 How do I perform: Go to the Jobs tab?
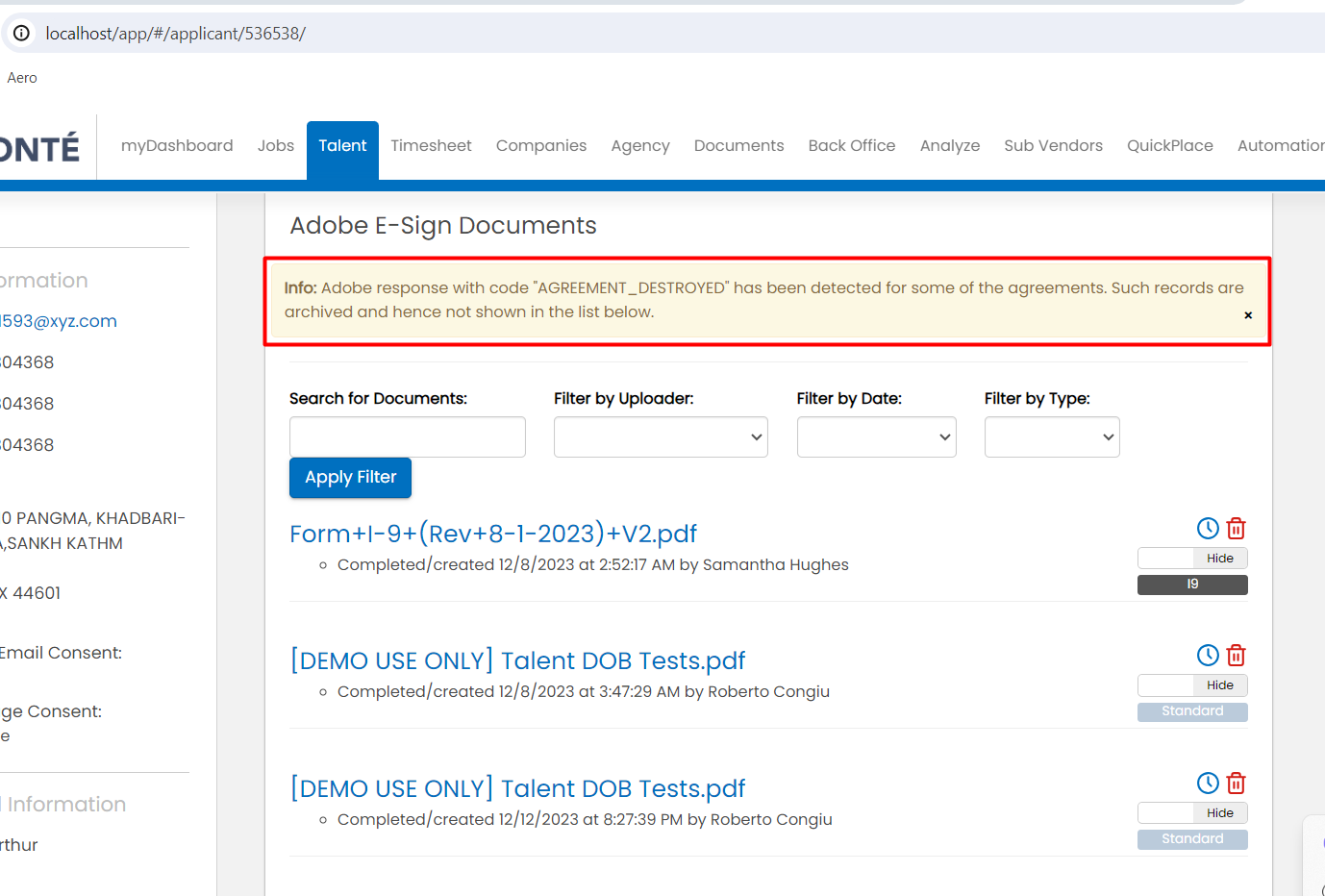click(x=276, y=146)
